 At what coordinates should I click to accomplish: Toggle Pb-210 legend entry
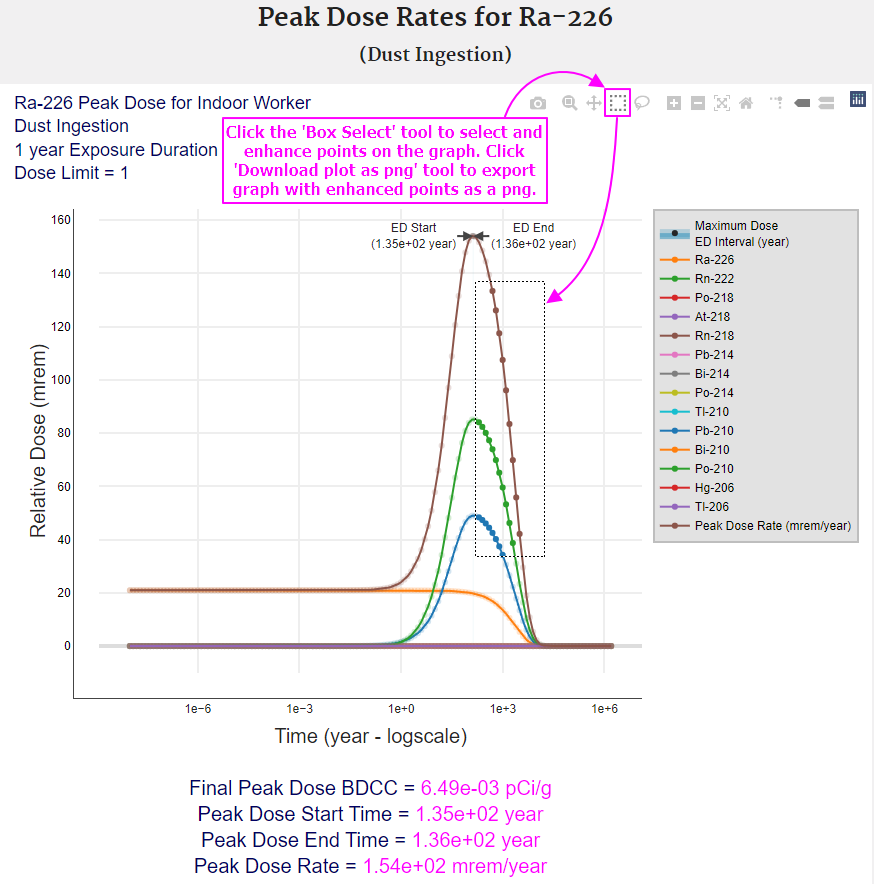(714, 431)
